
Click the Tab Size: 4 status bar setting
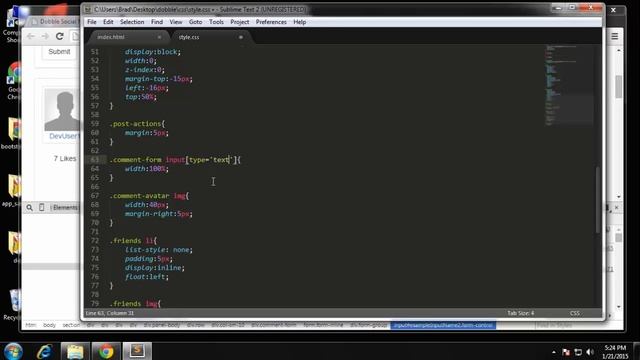coord(521,313)
